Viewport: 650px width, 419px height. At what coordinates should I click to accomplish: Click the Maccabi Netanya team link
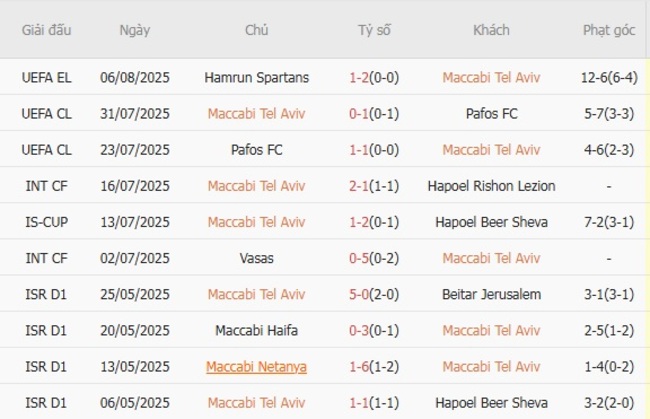pyautogui.click(x=256, y=366)
